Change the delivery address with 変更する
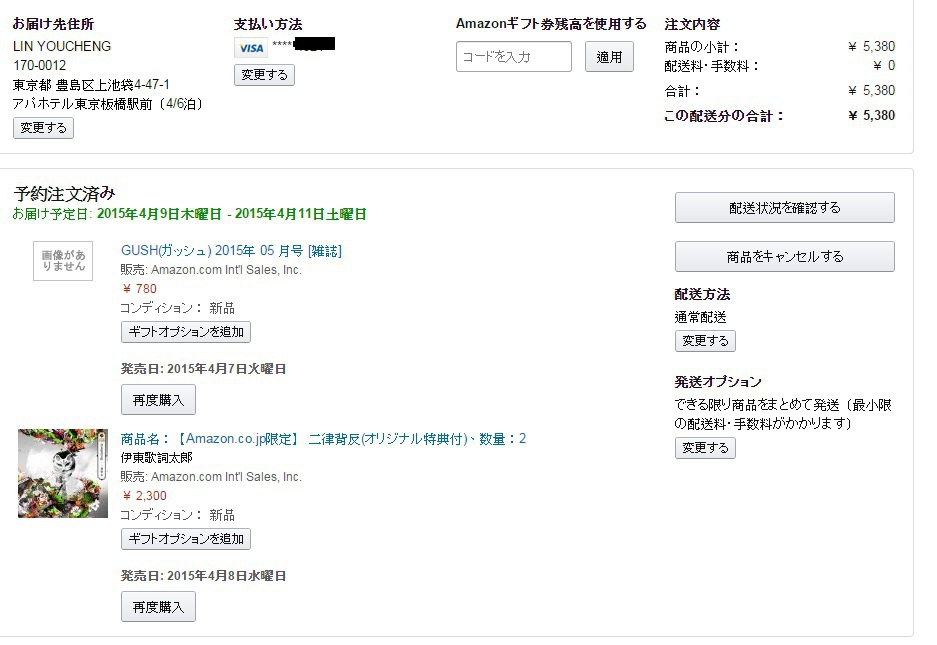937x645 pixels. [x=43, y=128]
